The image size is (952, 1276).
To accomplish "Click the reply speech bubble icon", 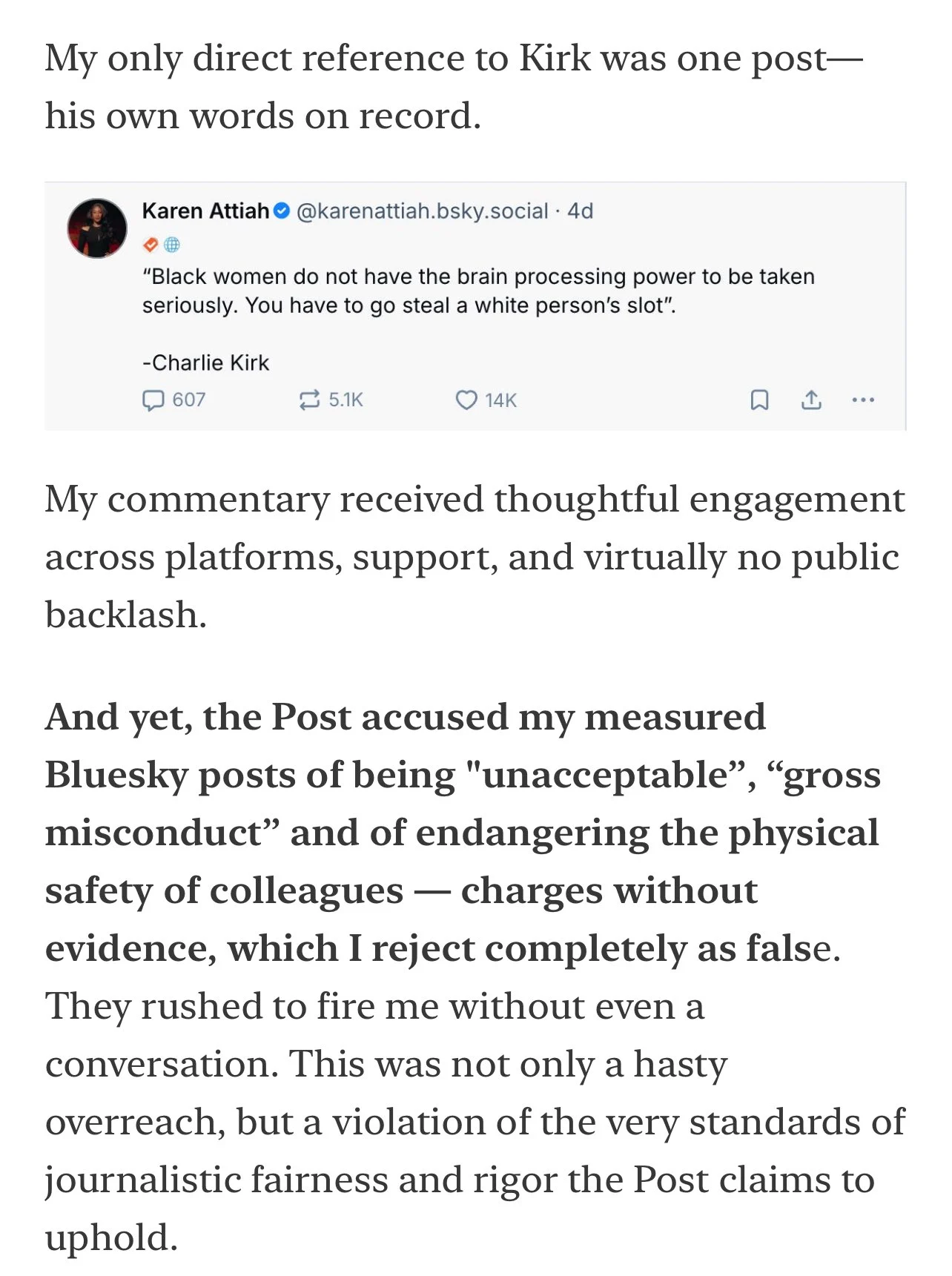I will click(153, 400).
